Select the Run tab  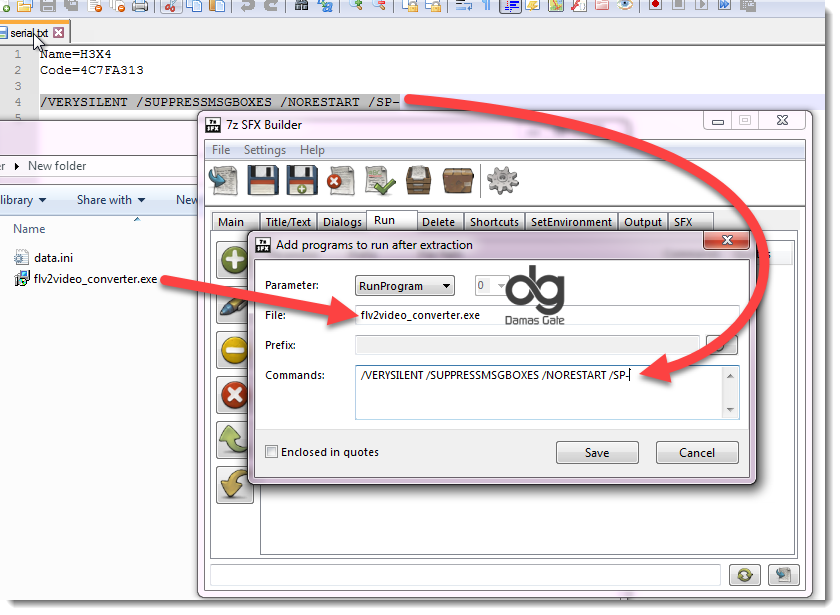(385, 220)
